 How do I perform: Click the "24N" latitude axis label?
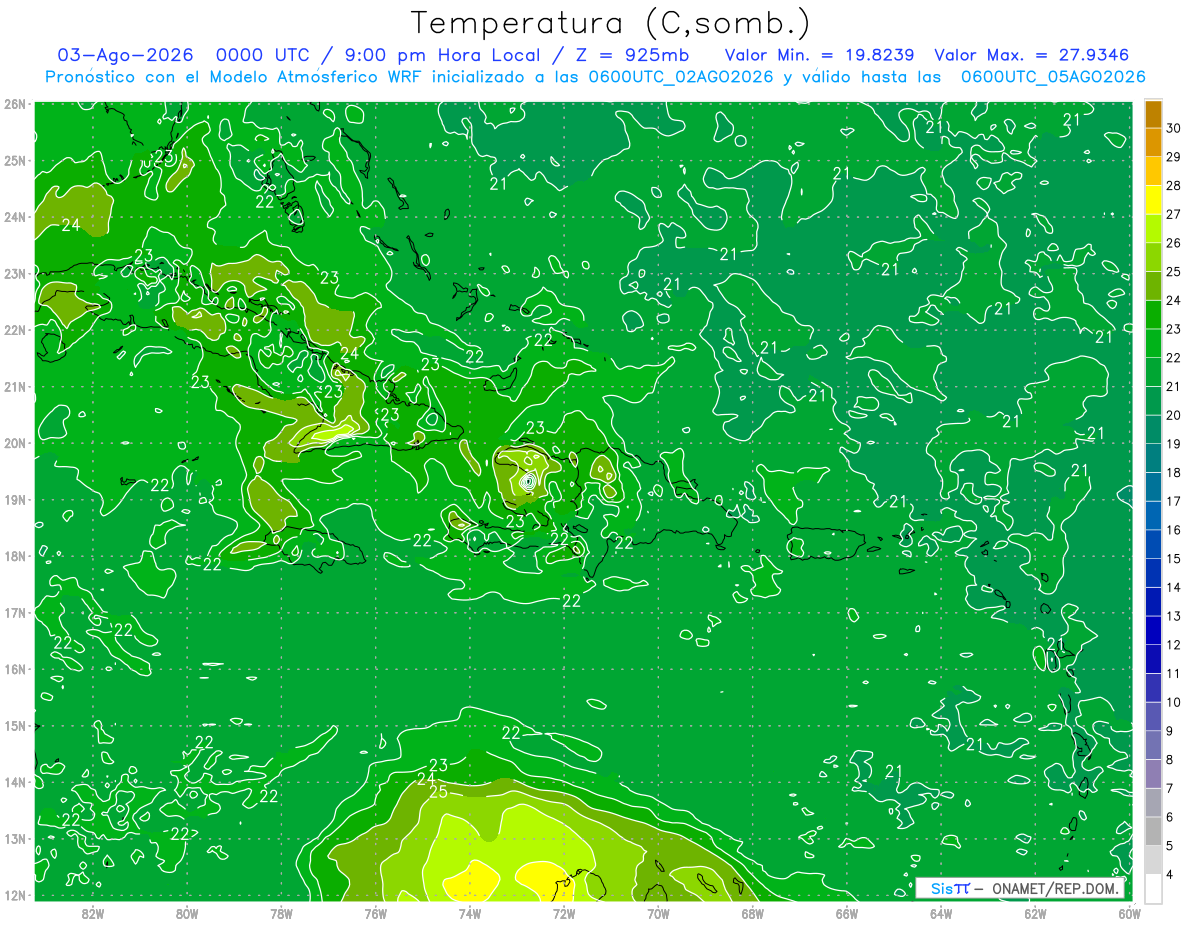pos(15,217)
